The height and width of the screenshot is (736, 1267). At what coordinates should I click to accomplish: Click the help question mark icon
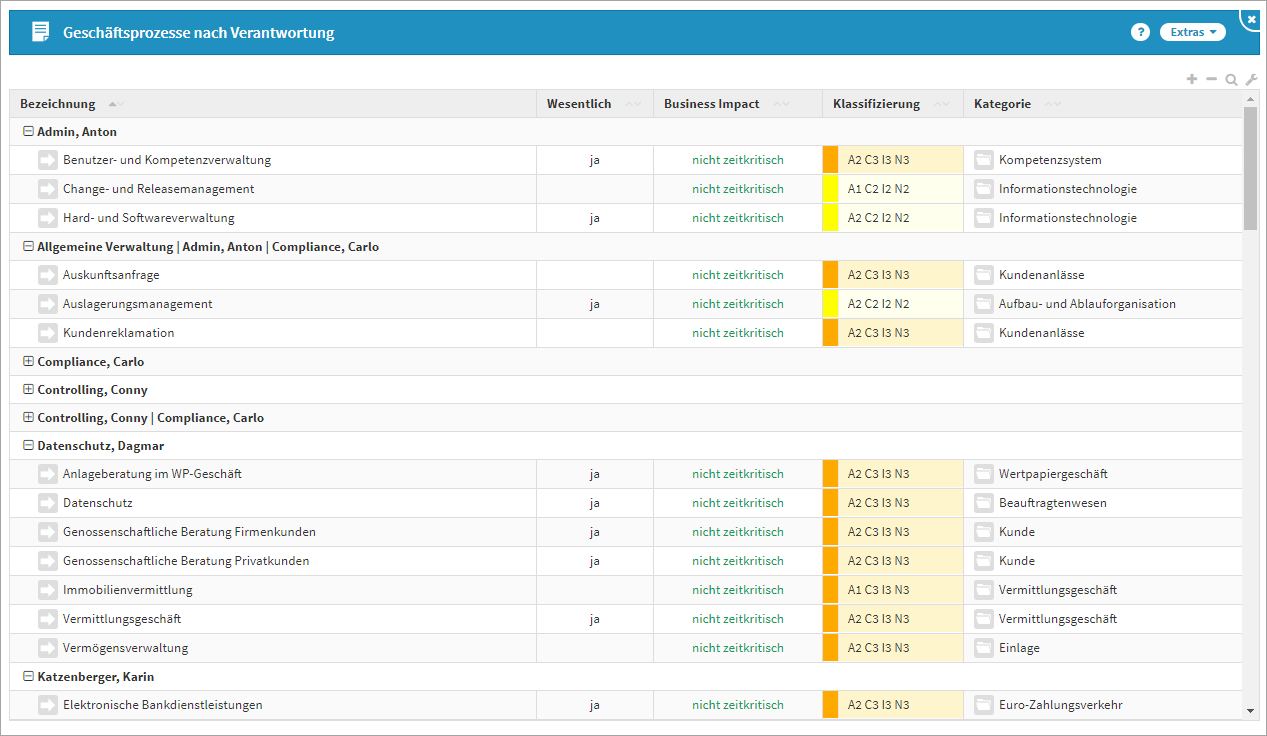click(1140, 32)
